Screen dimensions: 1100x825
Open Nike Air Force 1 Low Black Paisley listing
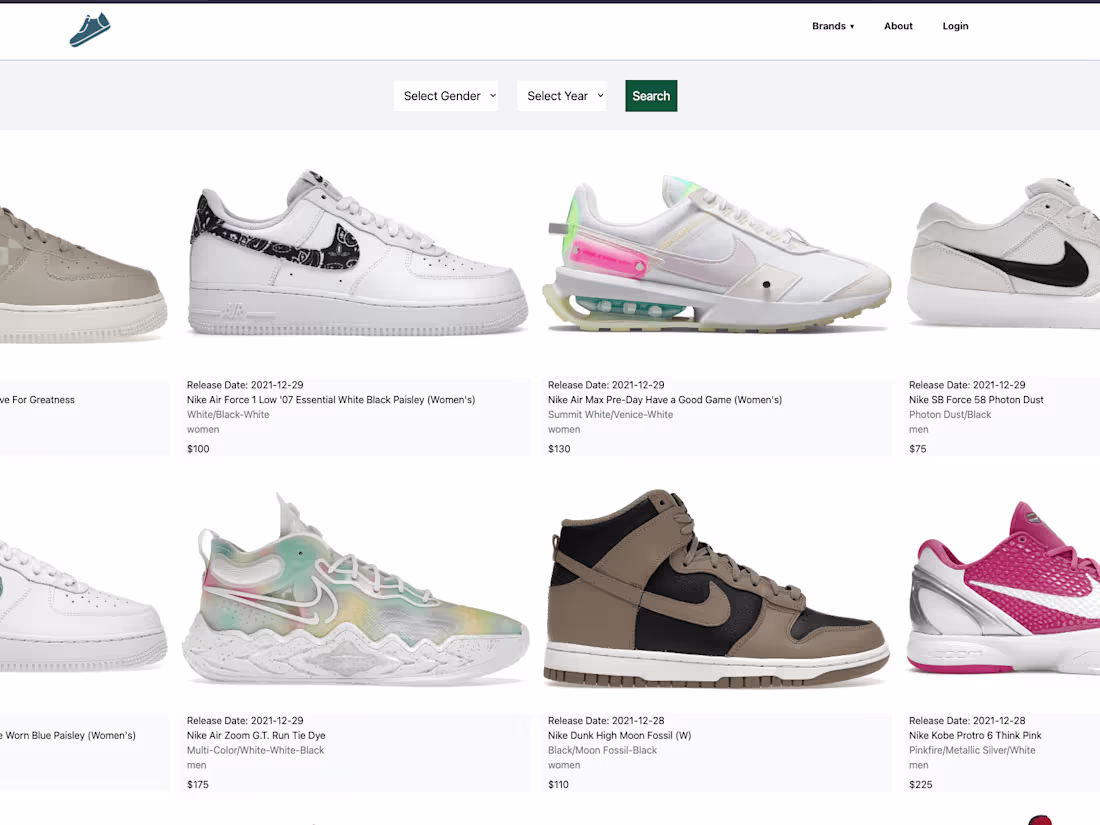[330, 399]
